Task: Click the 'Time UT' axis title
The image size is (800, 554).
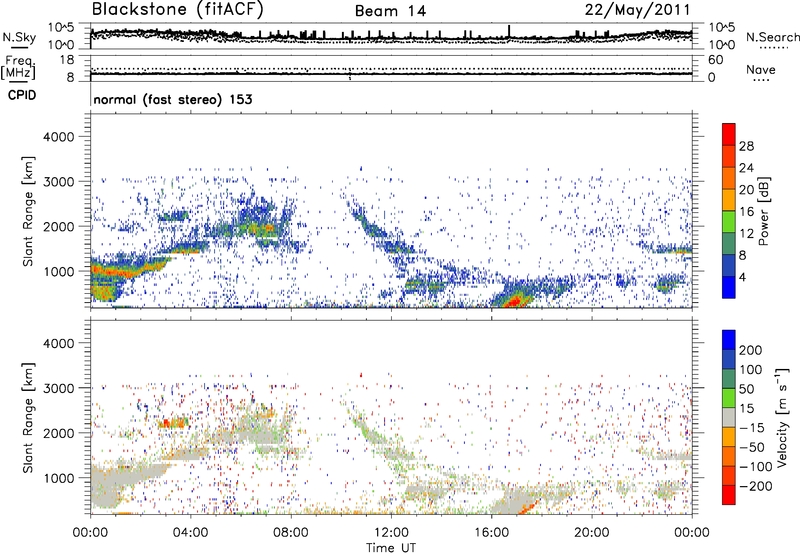Action: point(391,548)
